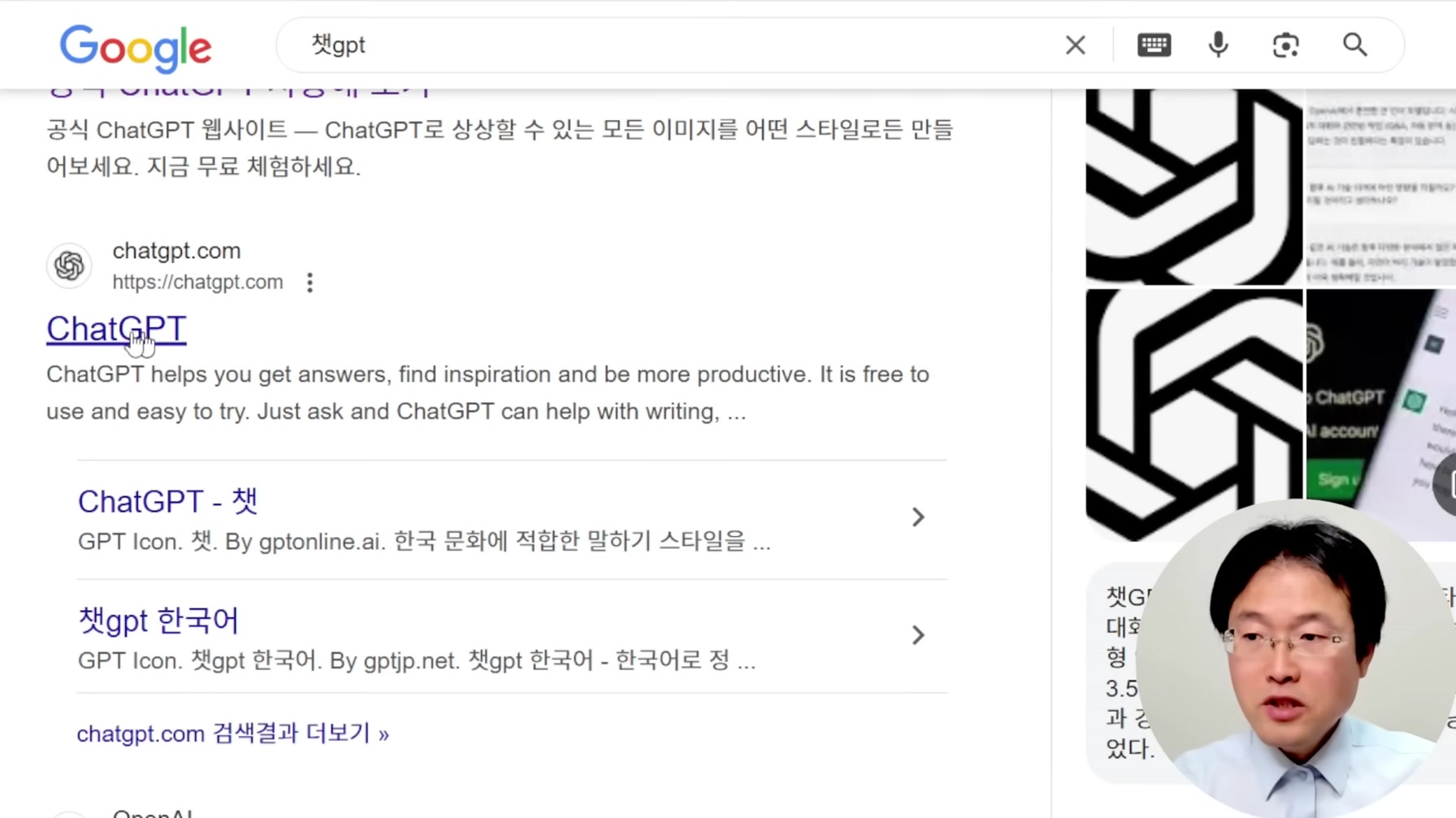The image size is (1456, 818).
Task: Open the lower ChatGPT logo image thumbnail
Action: pyautogui.click(x=1194, y=414)
